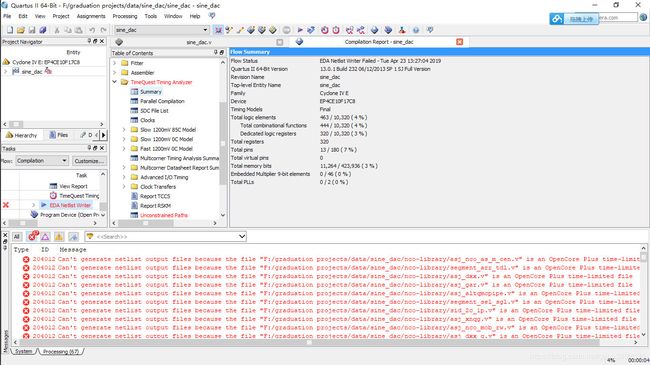Click the help icon beside Help menu
Image resolution: width=650 pixels, height=365 pixels.
[212, 16]
